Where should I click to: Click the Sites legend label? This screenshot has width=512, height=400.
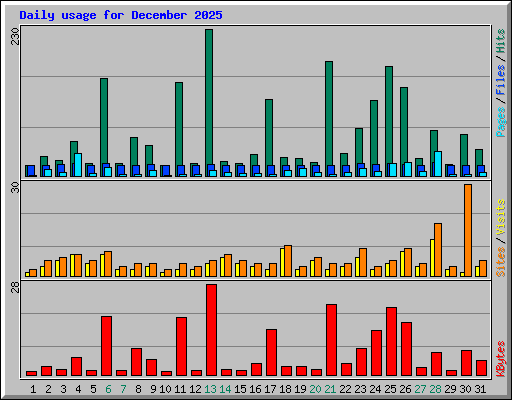501,262
